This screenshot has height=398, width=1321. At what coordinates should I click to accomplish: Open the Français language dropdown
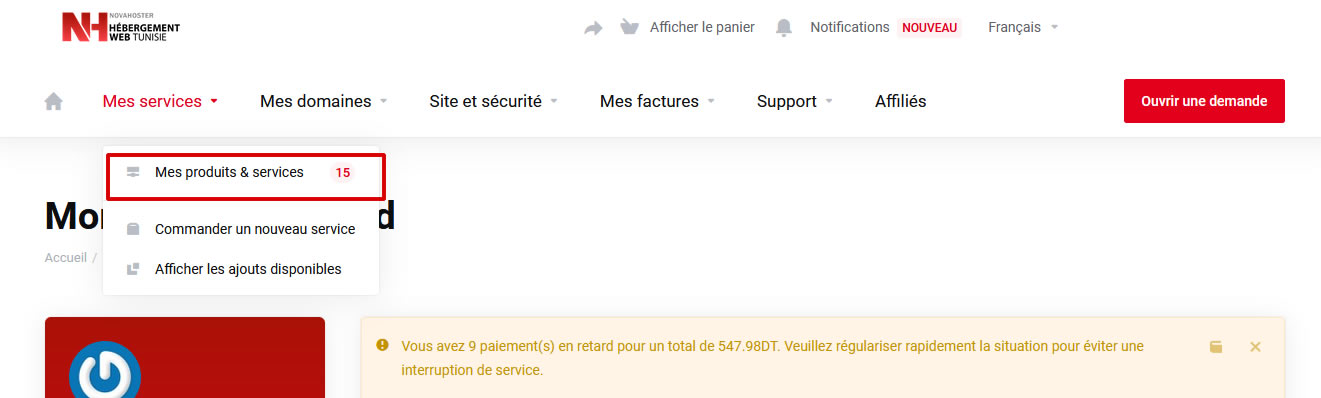click(x=1023, y=27)
